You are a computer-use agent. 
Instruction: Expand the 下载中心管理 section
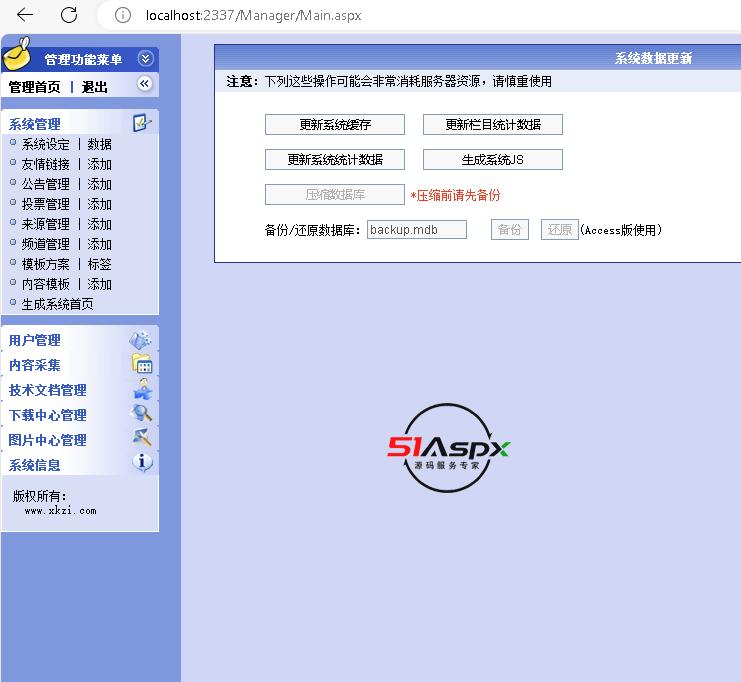[47, 415]
